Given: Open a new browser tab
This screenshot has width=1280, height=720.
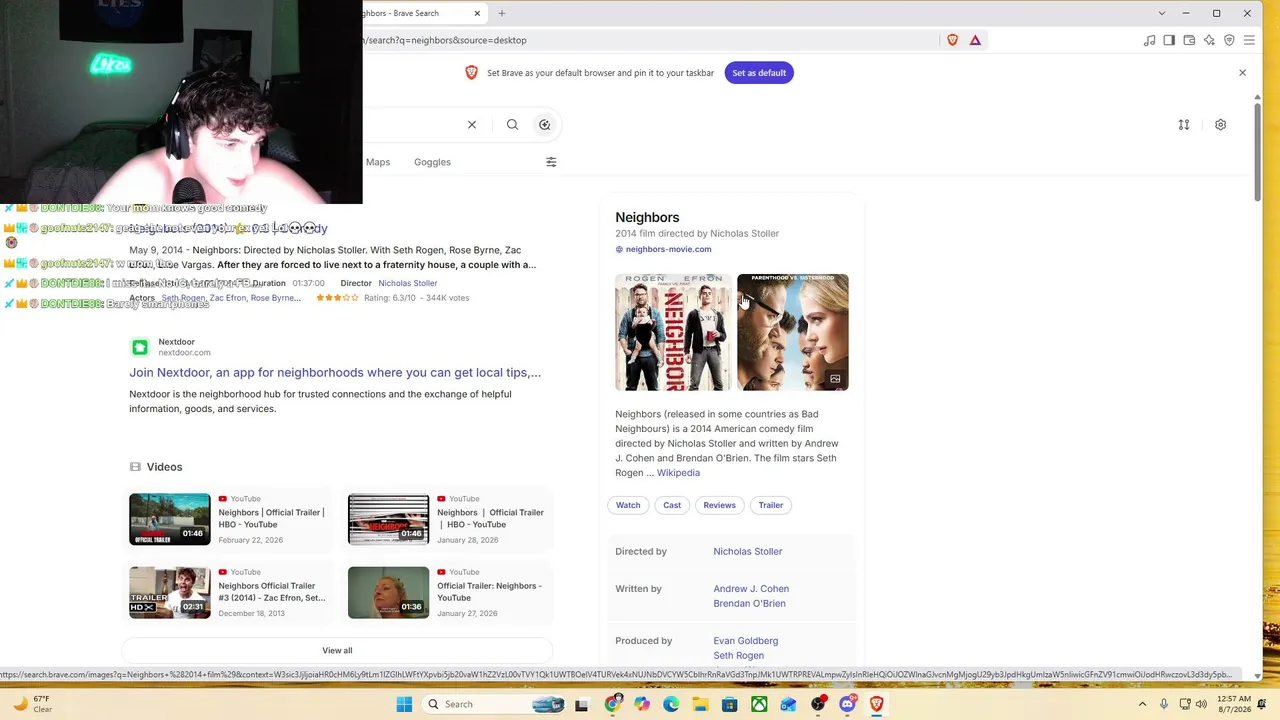Looking at the screenshot, I should point(502,13).
